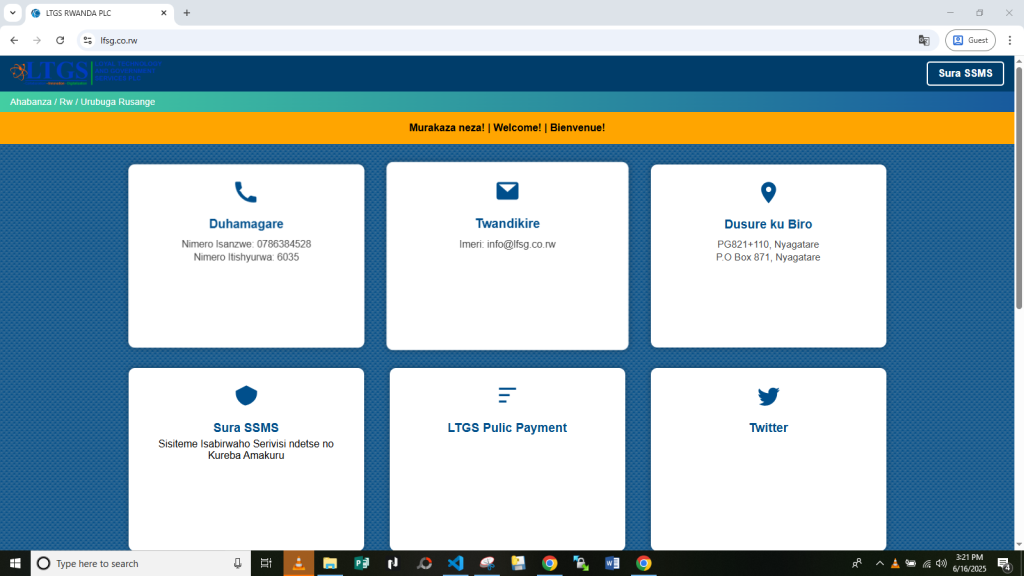
Task: Click the Sura SSMS header button
Action: tap(965, 73)
